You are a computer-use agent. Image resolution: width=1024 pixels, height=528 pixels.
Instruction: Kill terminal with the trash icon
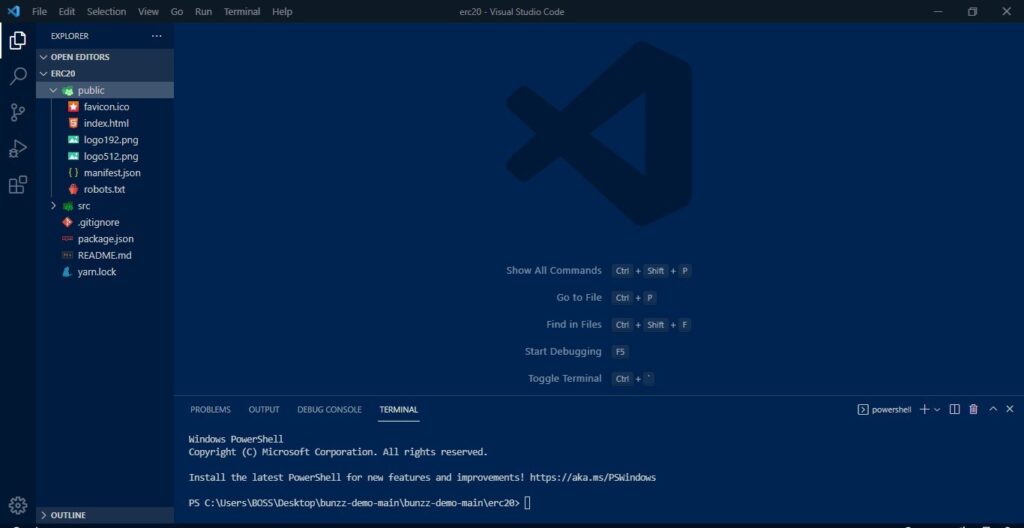click(x=973, y=409)
